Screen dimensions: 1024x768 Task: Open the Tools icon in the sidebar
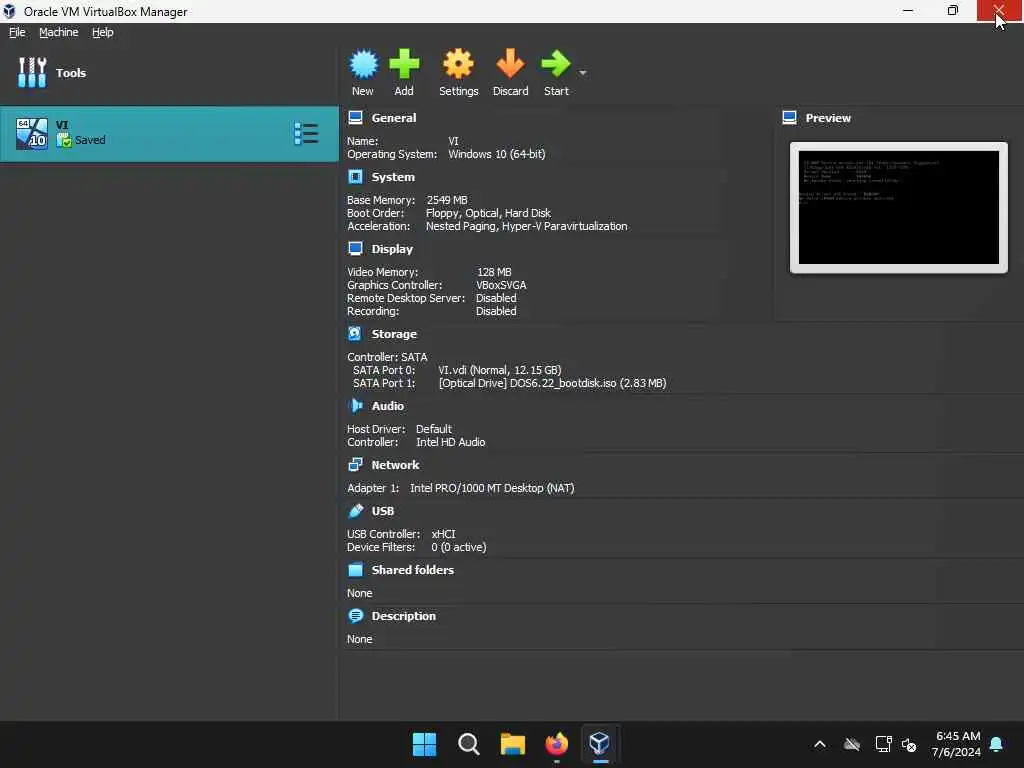click(x=32, y=72)
